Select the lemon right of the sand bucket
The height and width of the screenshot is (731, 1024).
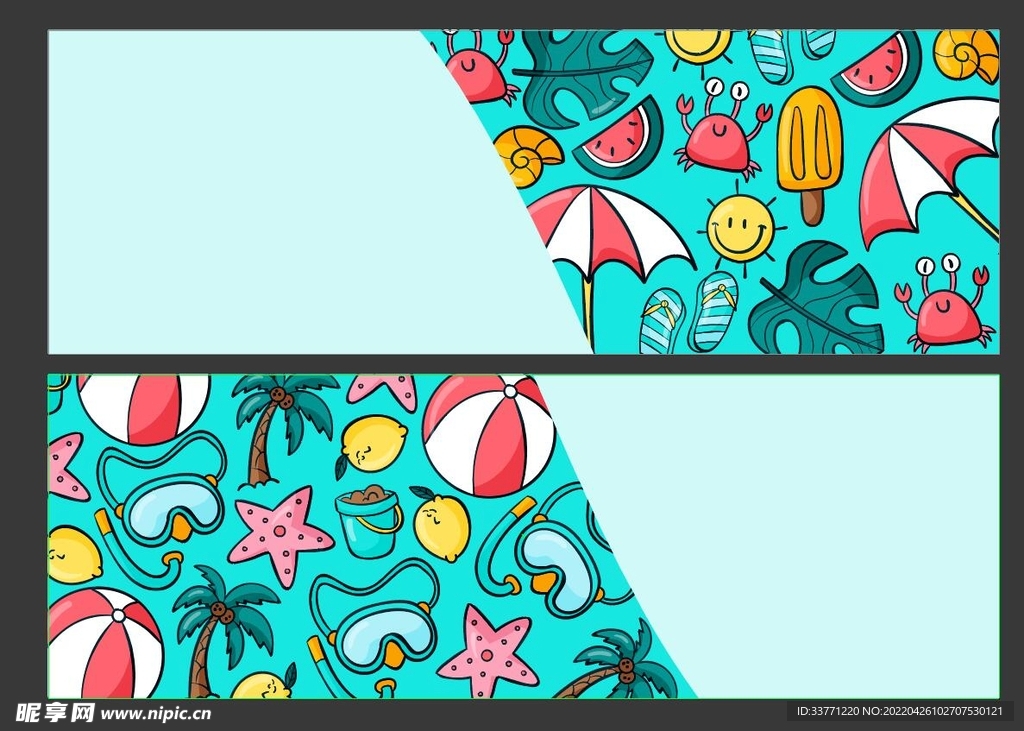point(441,526)
